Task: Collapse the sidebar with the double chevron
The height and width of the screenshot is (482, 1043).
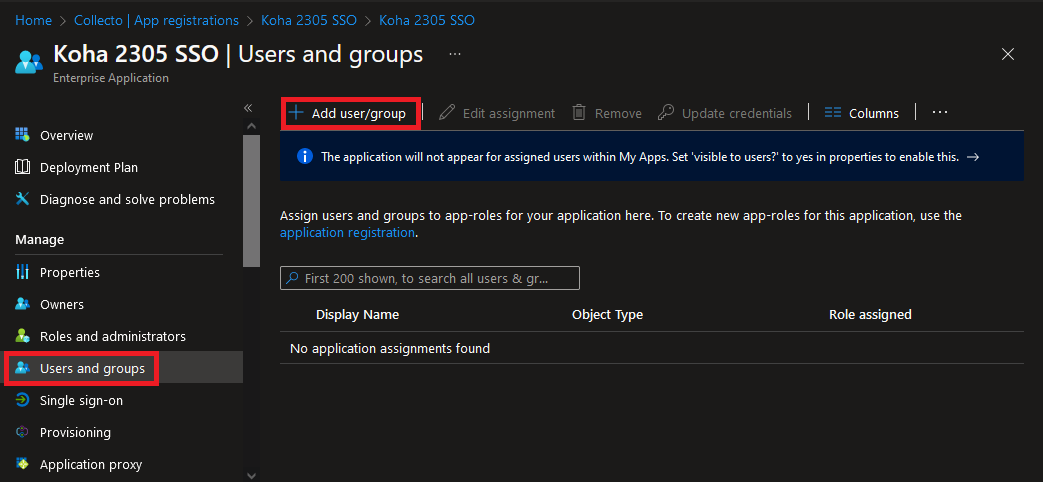Action: point(248,108)
